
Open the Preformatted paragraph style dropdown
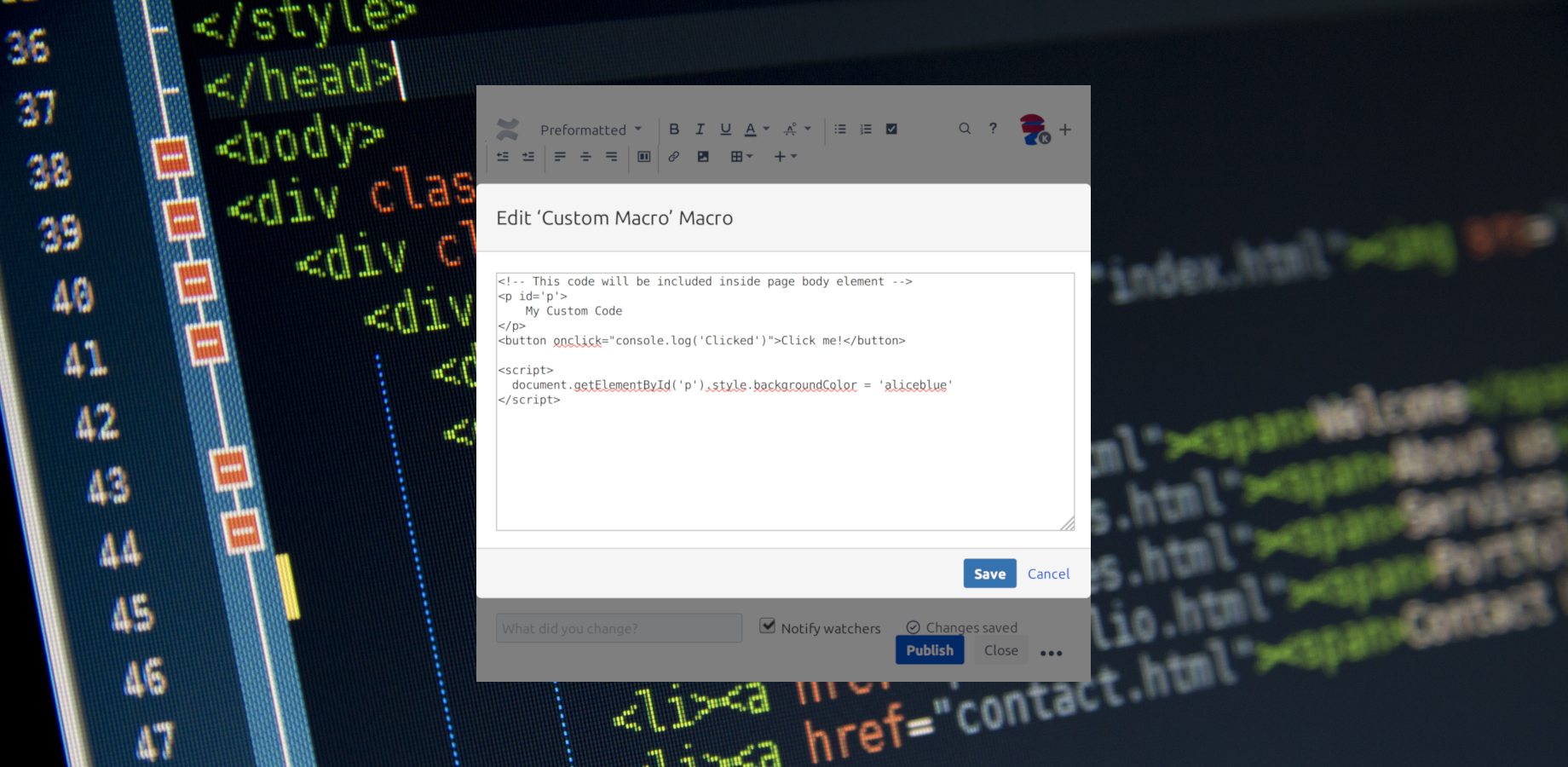(x=591, y=130)
